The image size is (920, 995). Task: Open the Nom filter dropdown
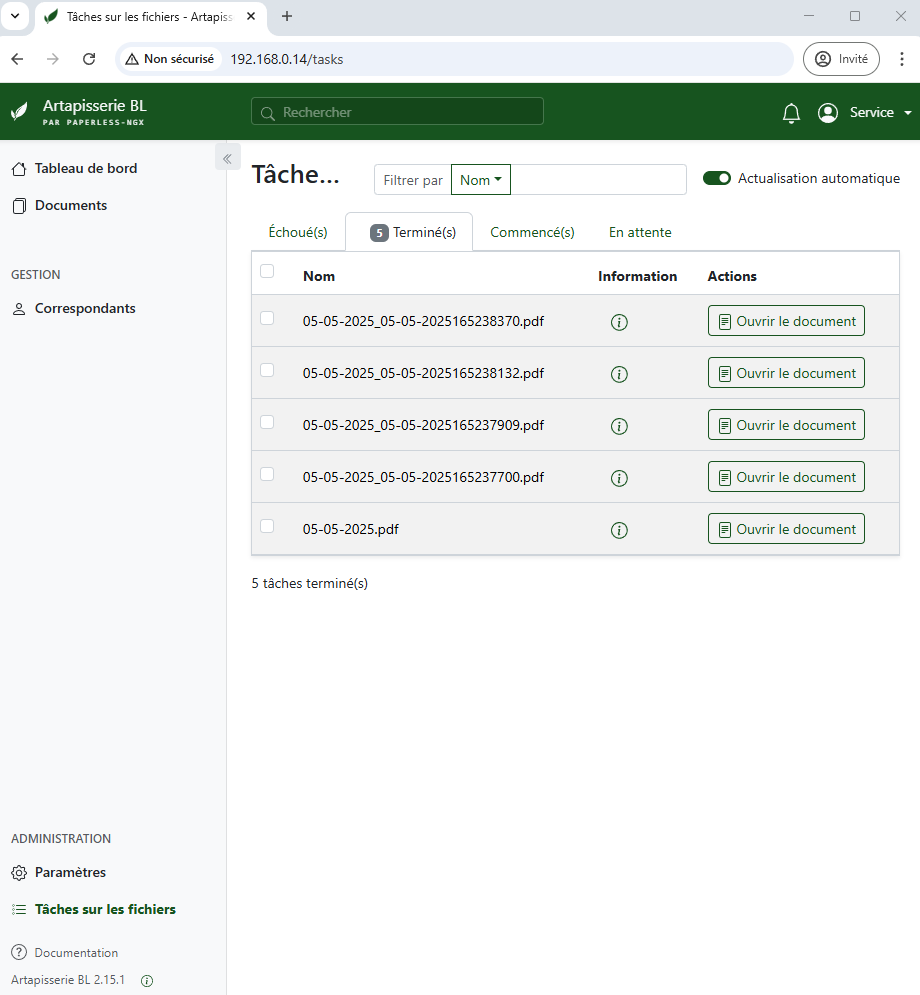481,180
